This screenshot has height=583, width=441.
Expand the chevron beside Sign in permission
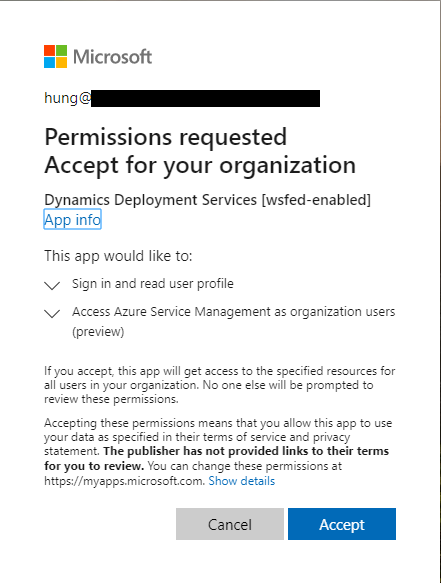pos(52,285)
